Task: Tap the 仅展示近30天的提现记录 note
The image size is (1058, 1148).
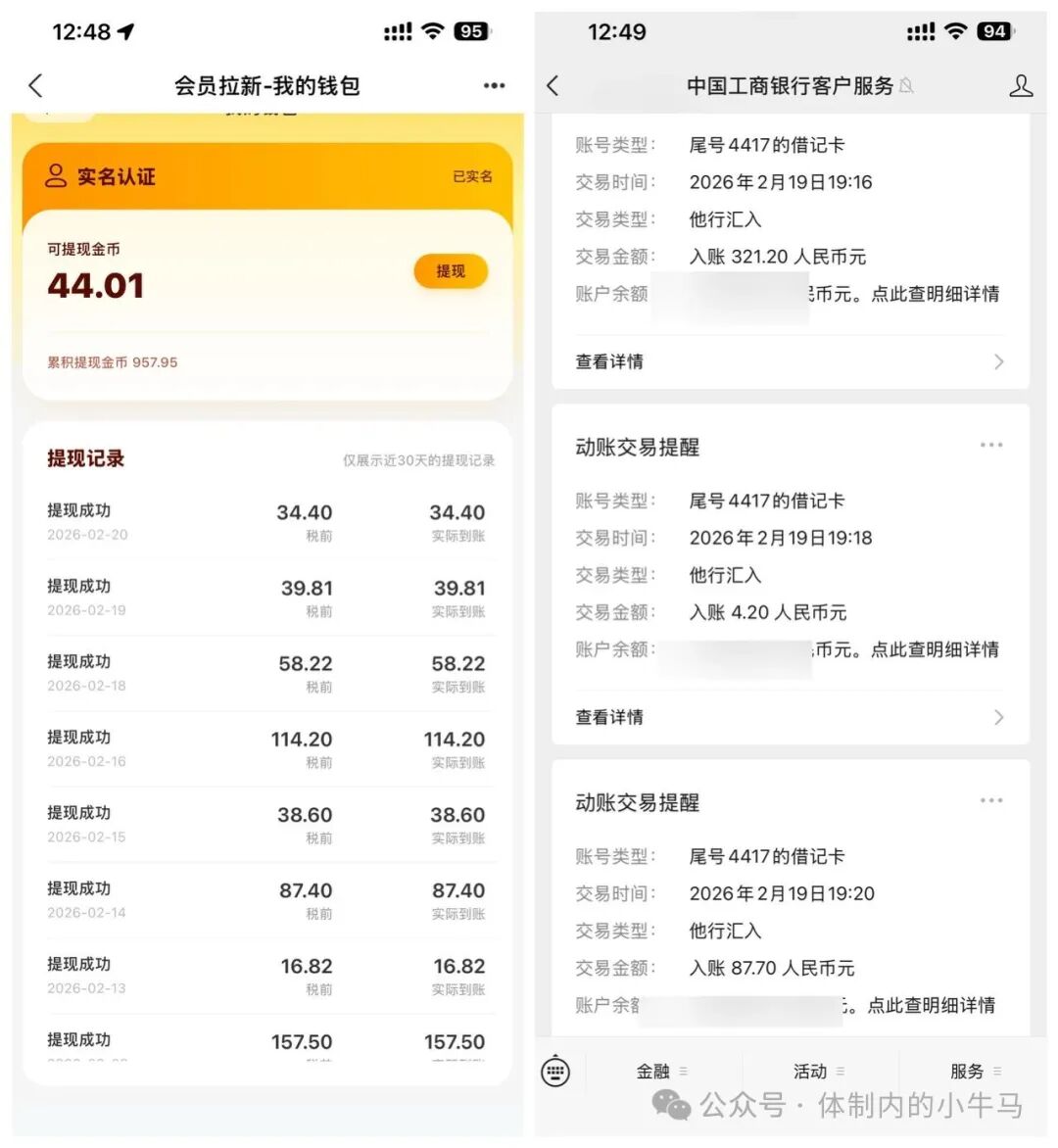Action: pos(419,460)
